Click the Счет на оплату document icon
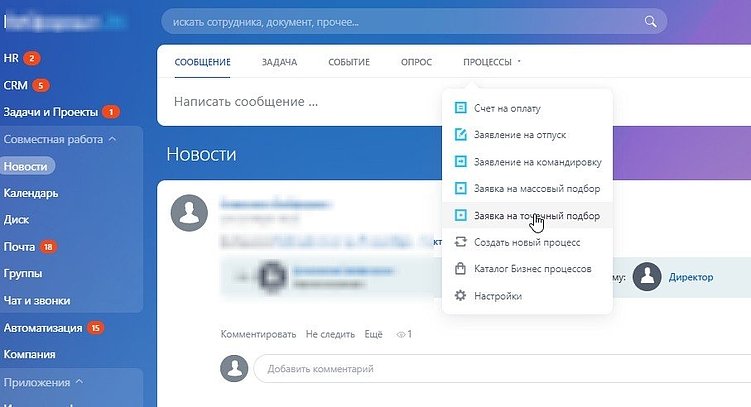The height and width of the screenshot is (407, 751). (460, 108)
